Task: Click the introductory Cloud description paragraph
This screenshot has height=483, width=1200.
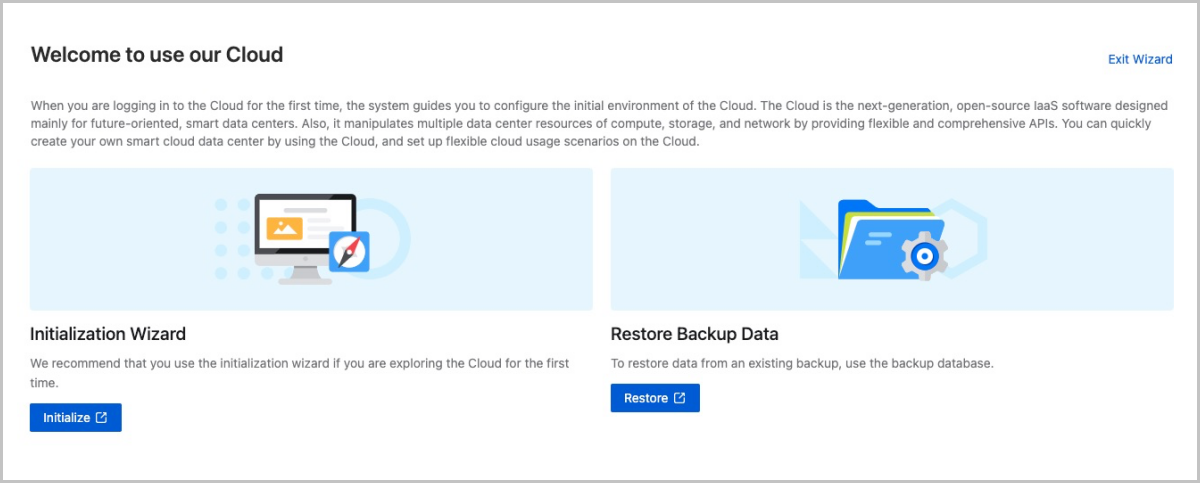Action: click(x=600, y=123)
